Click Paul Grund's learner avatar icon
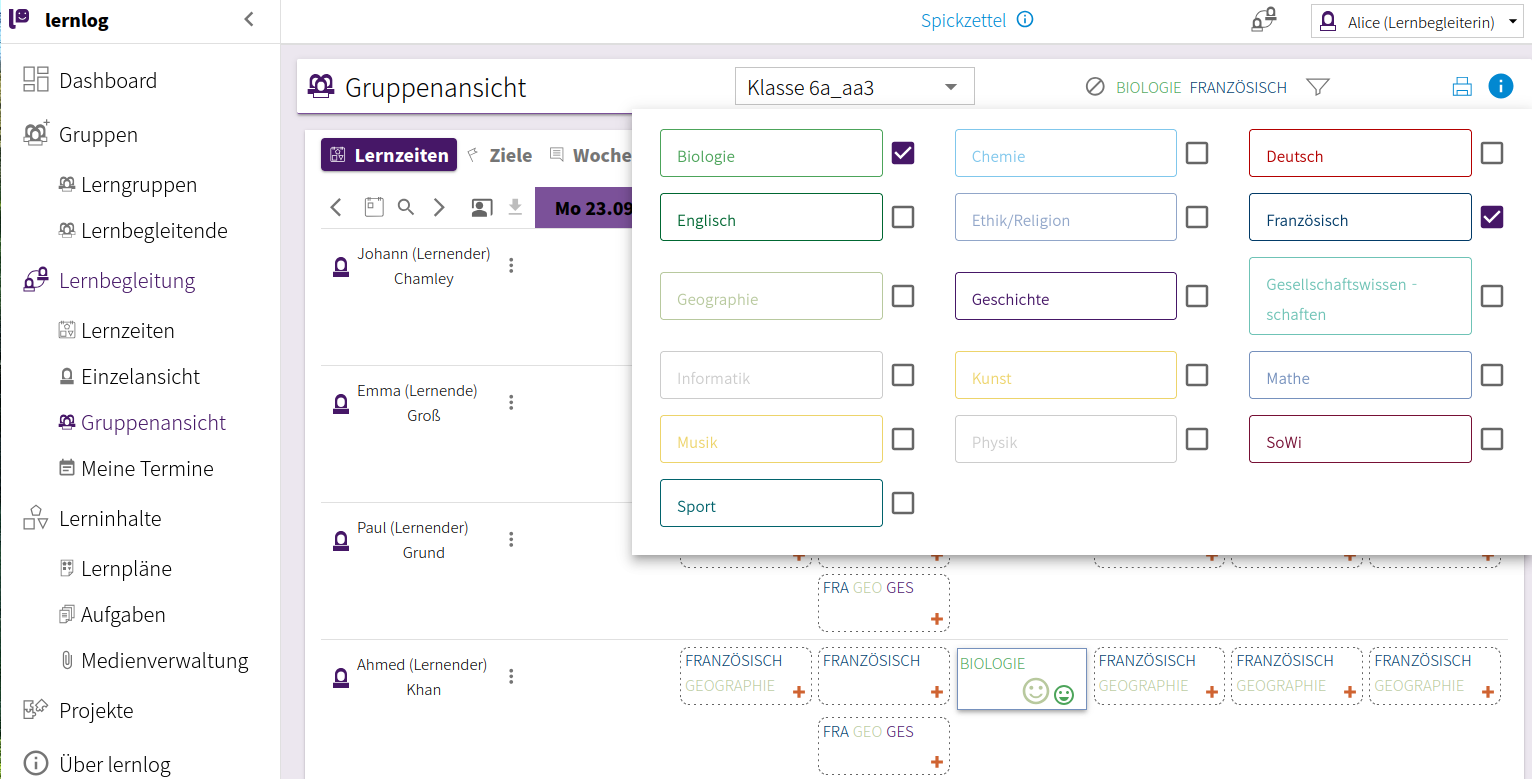1532x779 pixels. click(x=340, y=540)
